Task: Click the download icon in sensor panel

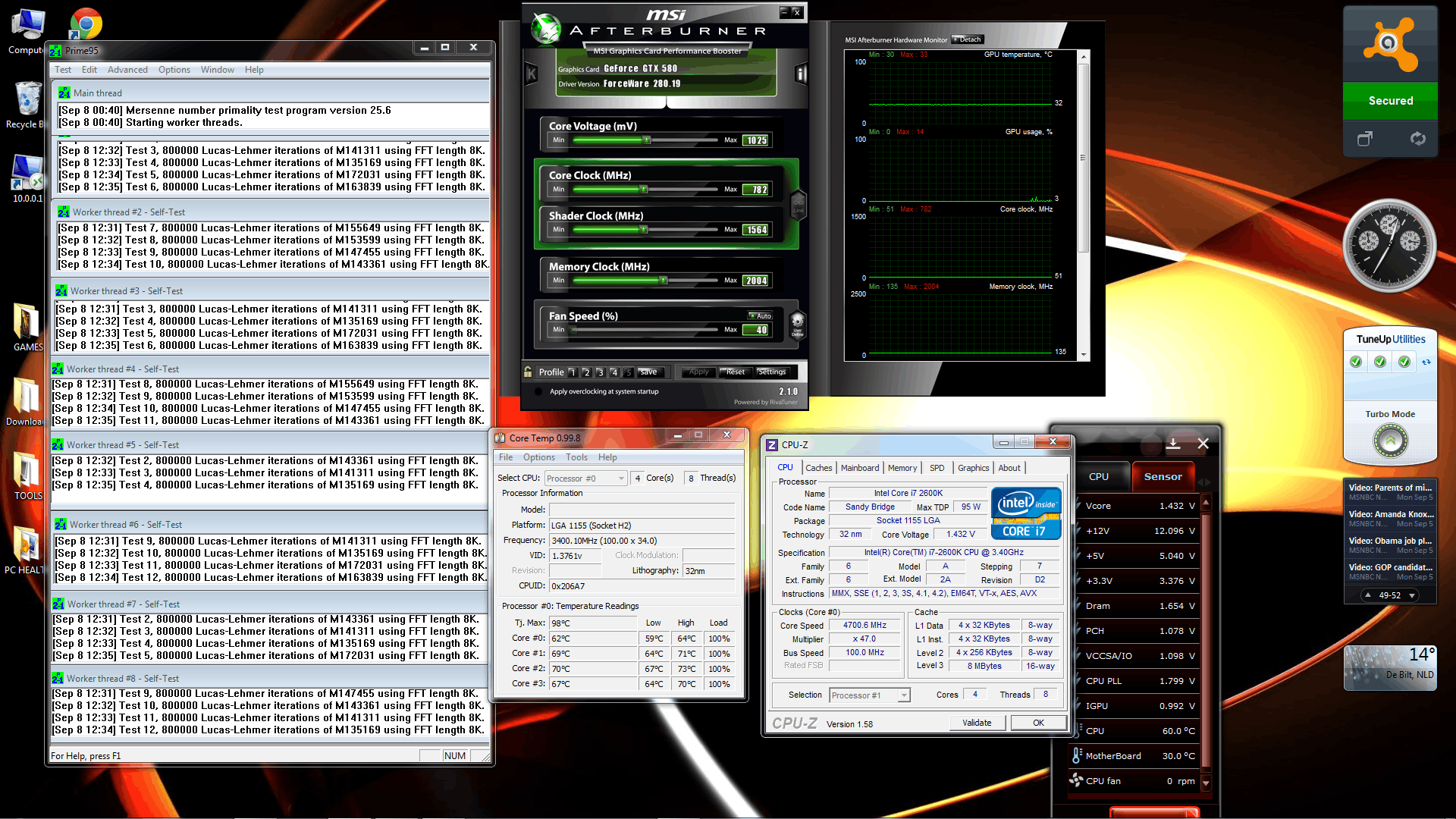Action: 1173,443
